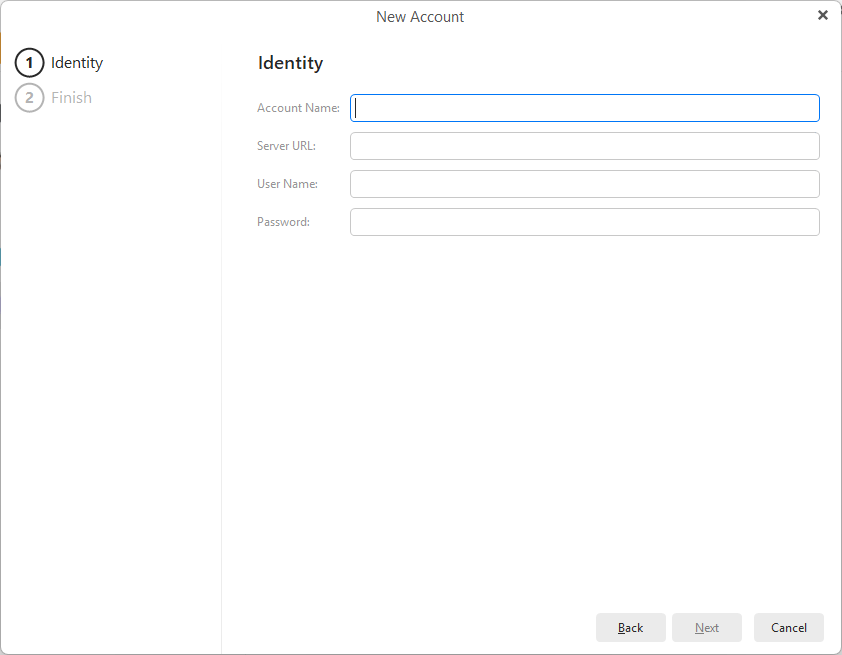Click into the Server URL field

(584, 146)
